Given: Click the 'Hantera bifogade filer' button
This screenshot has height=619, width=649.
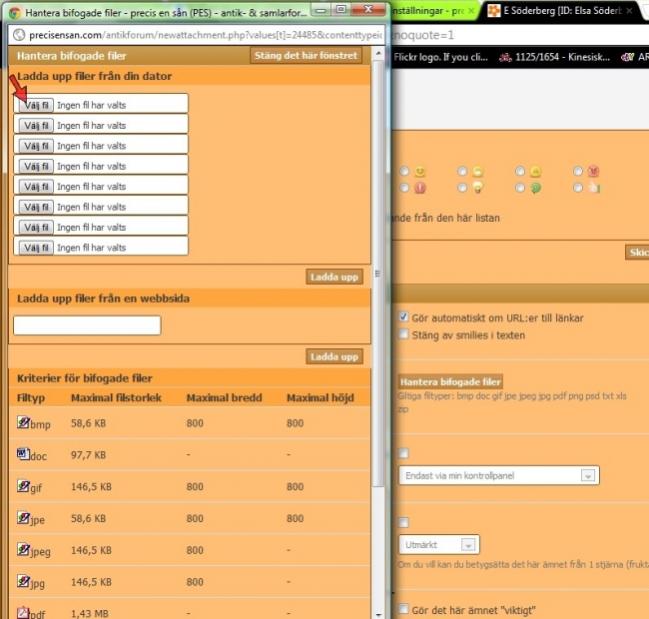Looking at the screenshot, I should point(450,381).
